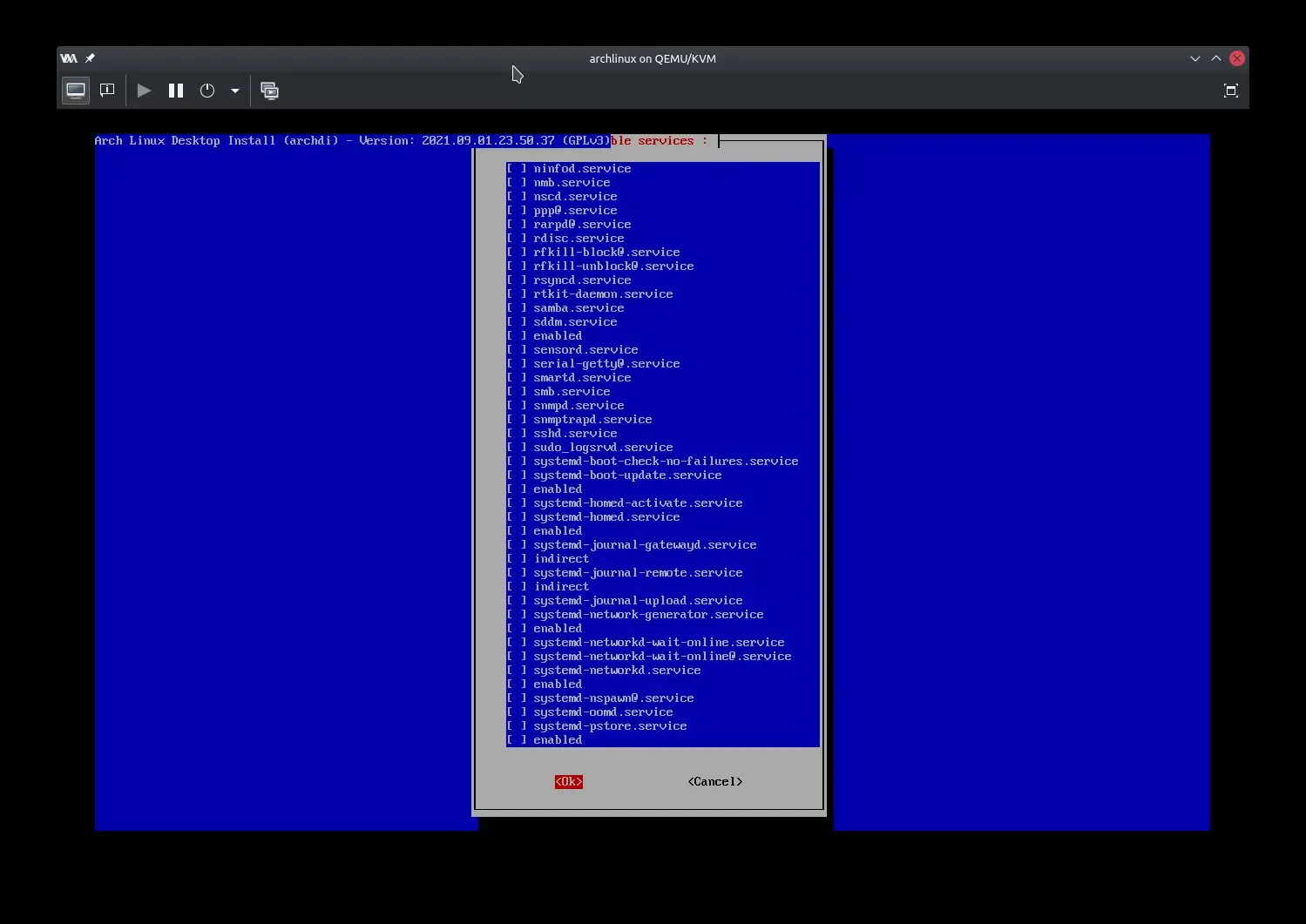
Task: Open the manage VM snapshots icon
Action: click(270, 91)
